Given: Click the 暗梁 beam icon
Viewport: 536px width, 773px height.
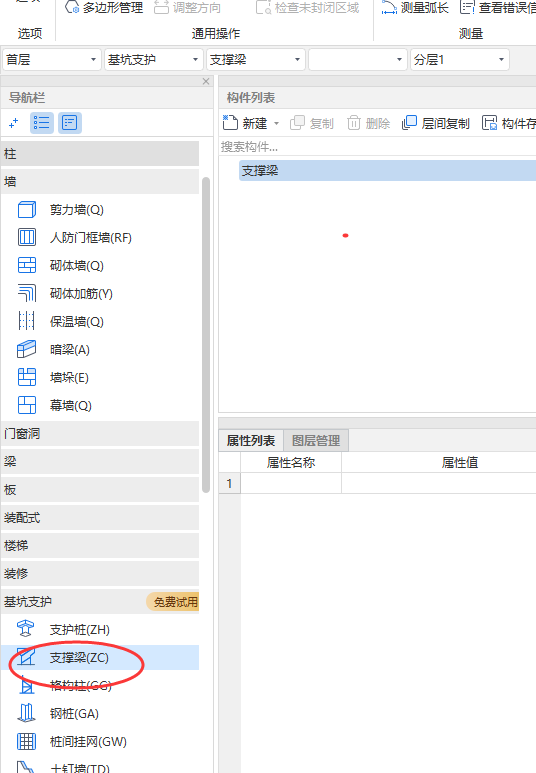Looking at the screenshot, I should [27, 349].
